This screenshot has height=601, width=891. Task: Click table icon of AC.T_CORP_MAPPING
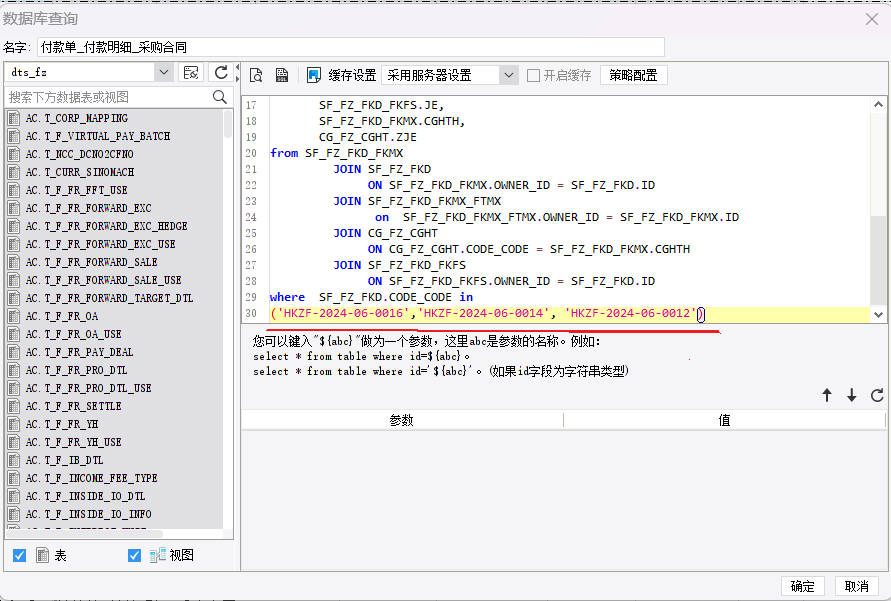(x=14, y=118)
